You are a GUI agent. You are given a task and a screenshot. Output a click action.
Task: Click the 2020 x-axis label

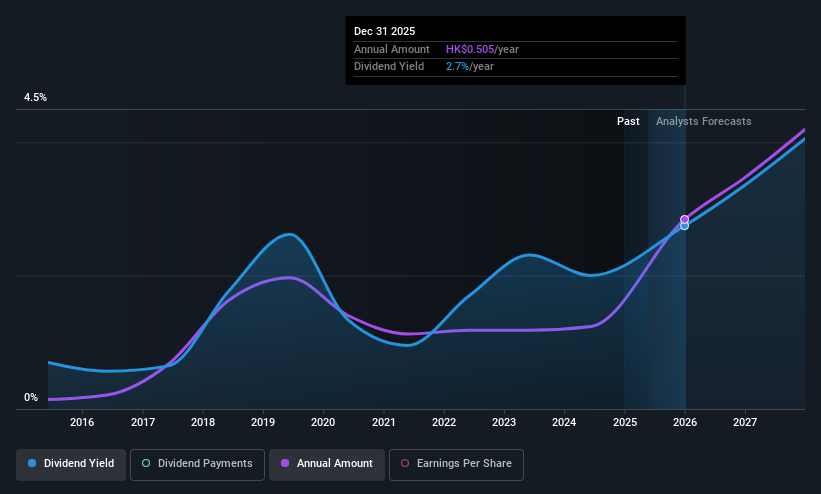(x=323, y=422)
